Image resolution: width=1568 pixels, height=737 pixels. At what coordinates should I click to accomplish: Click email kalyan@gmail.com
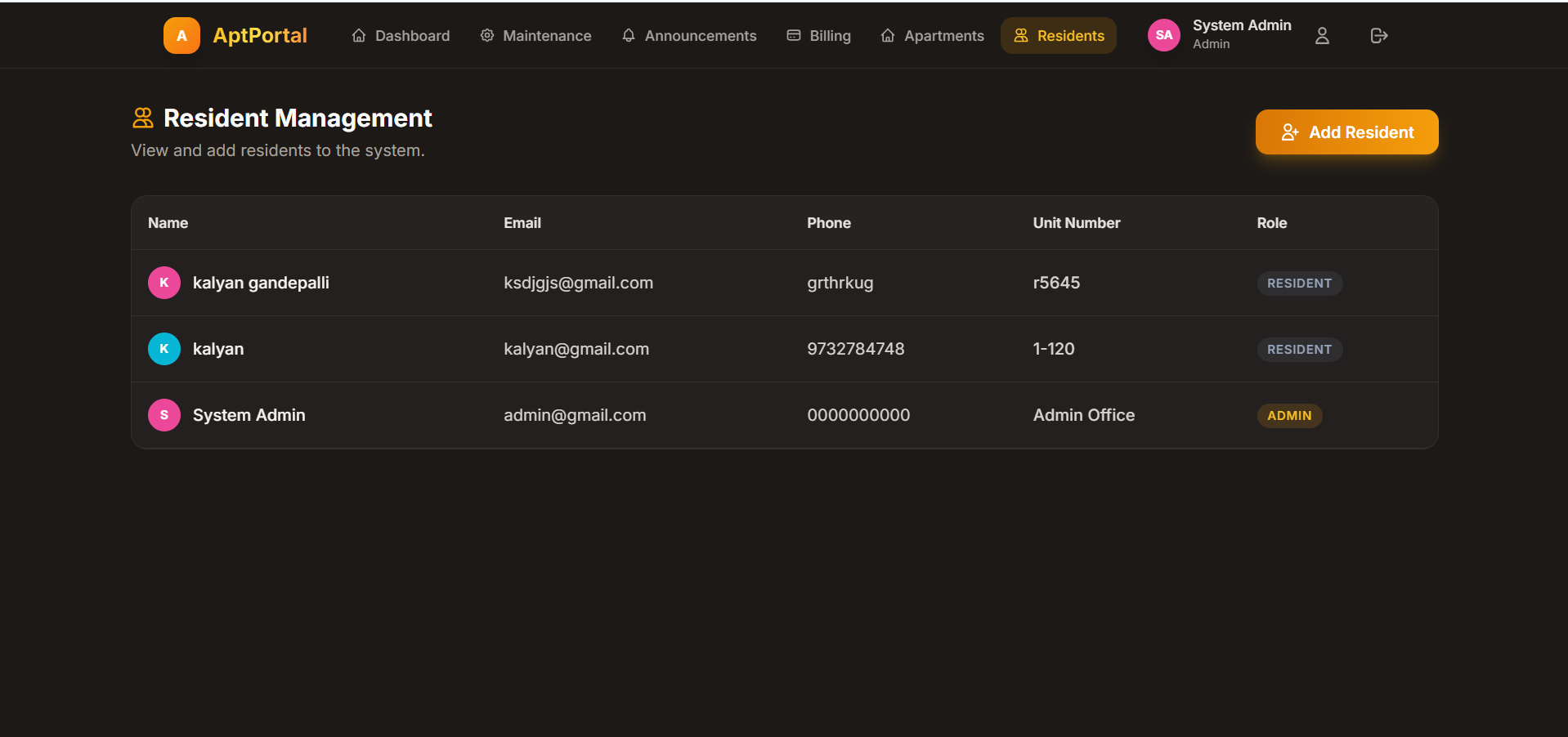pyautogui.click(x=576, y=349)
